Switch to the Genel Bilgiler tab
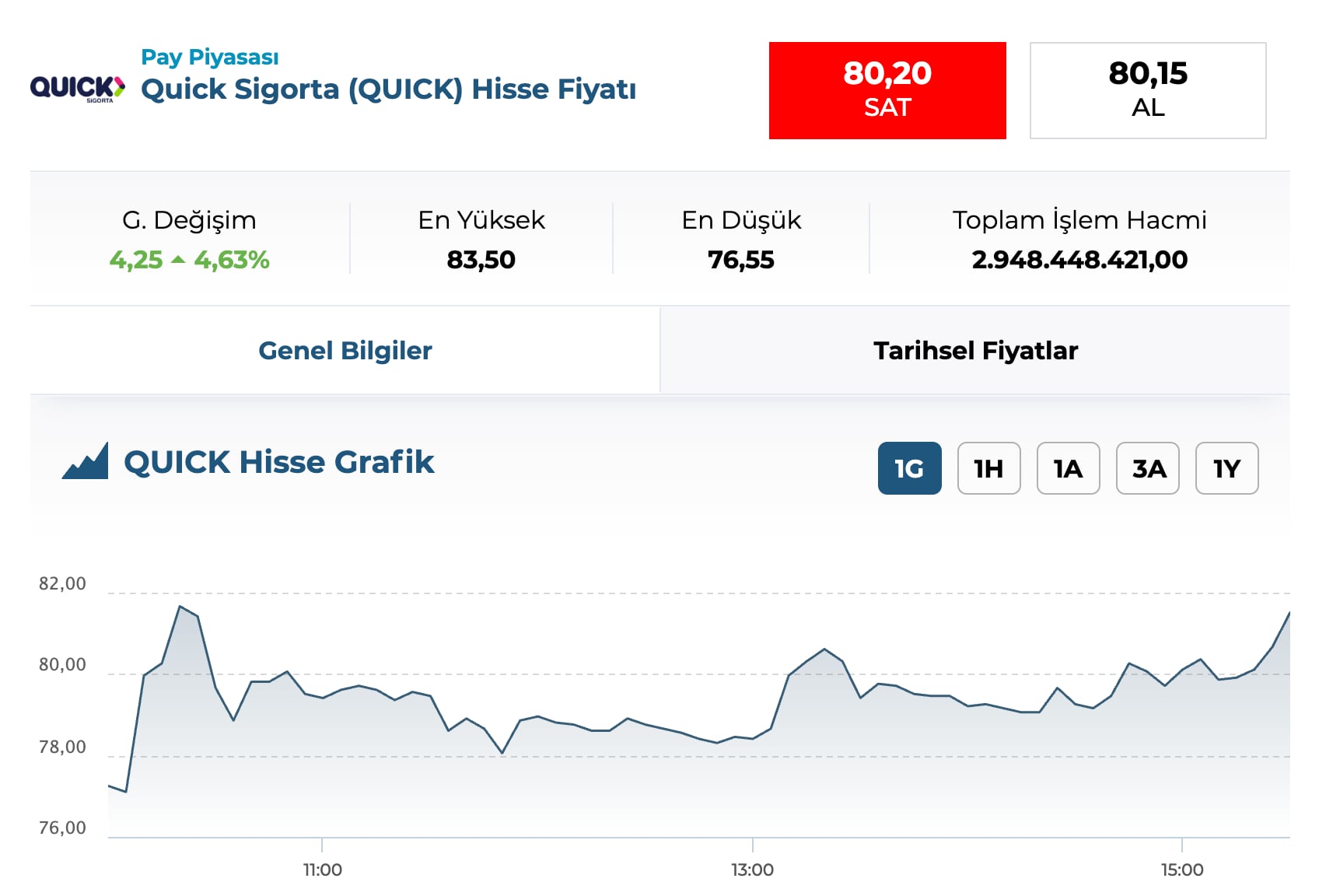The image size is (1319, 896). pos(345,351)
